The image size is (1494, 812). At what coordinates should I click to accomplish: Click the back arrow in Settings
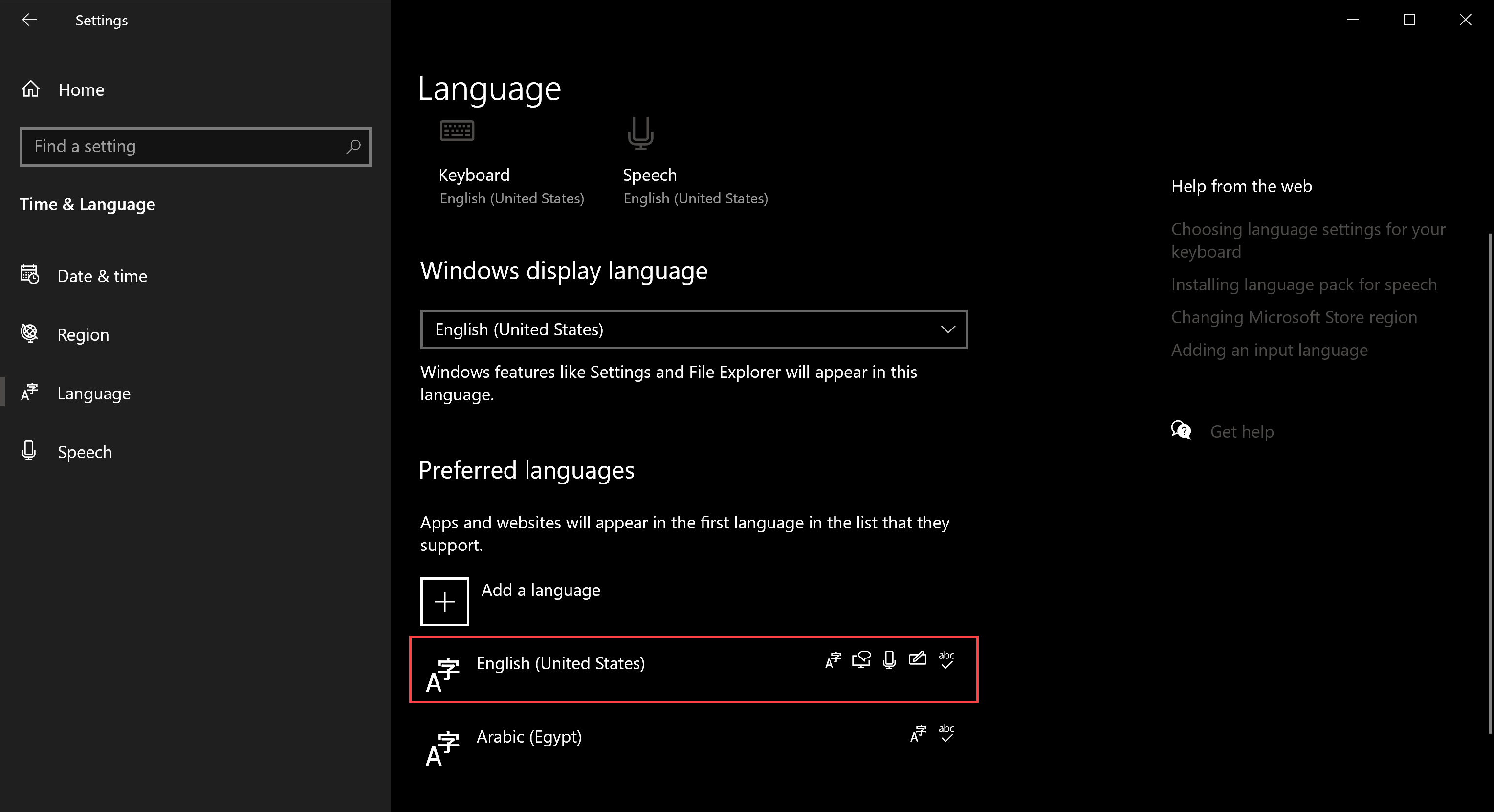pos(29,21)
